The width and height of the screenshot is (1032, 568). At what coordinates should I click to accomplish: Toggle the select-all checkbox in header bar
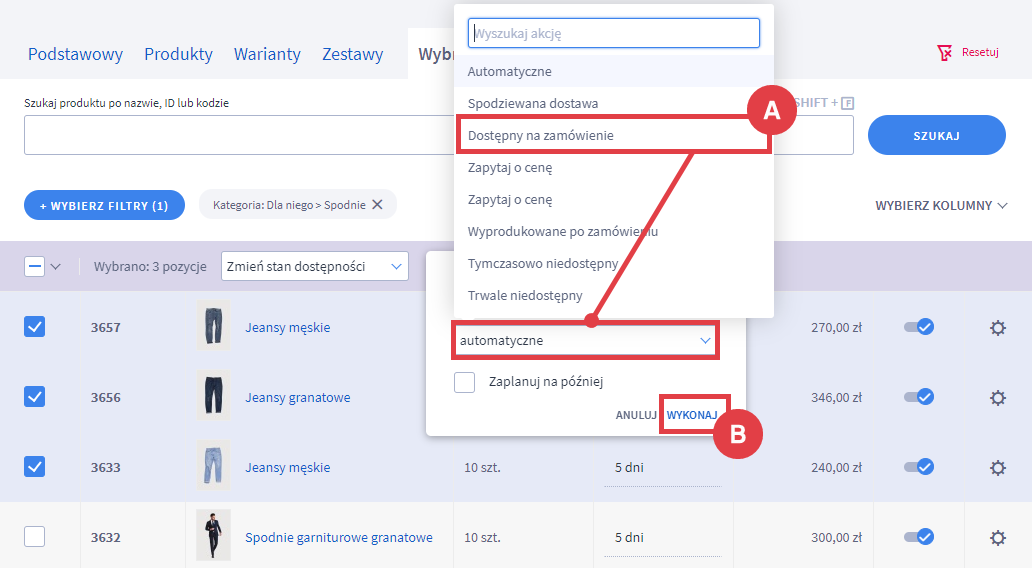click(x=34, y=267)
